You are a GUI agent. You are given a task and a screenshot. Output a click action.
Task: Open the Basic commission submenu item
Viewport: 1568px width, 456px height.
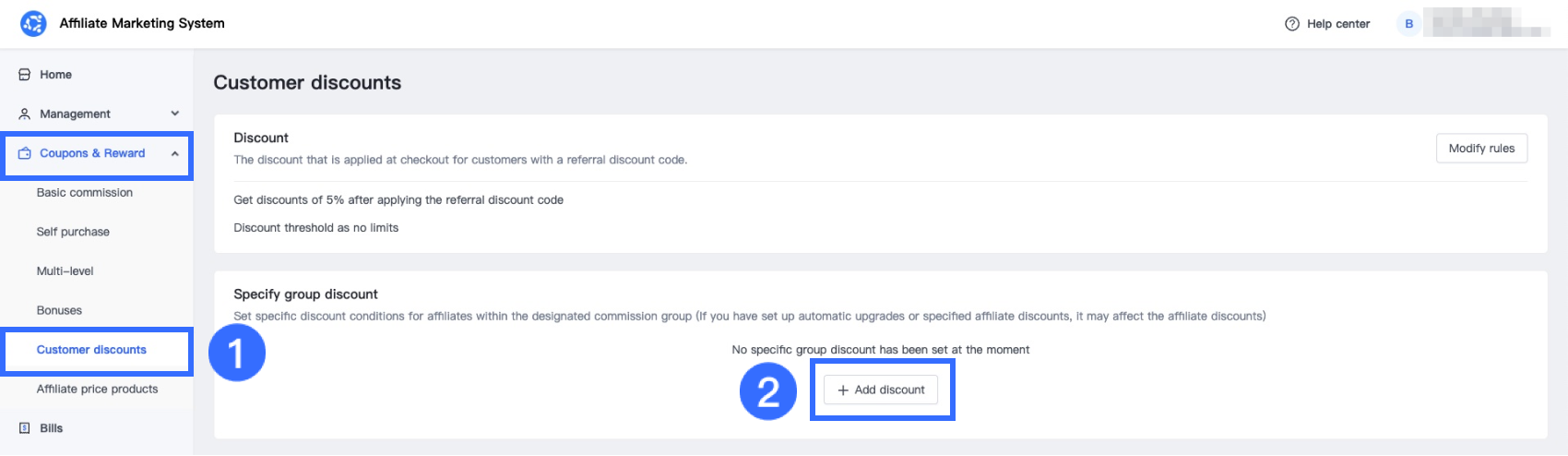tap(85, 193)
